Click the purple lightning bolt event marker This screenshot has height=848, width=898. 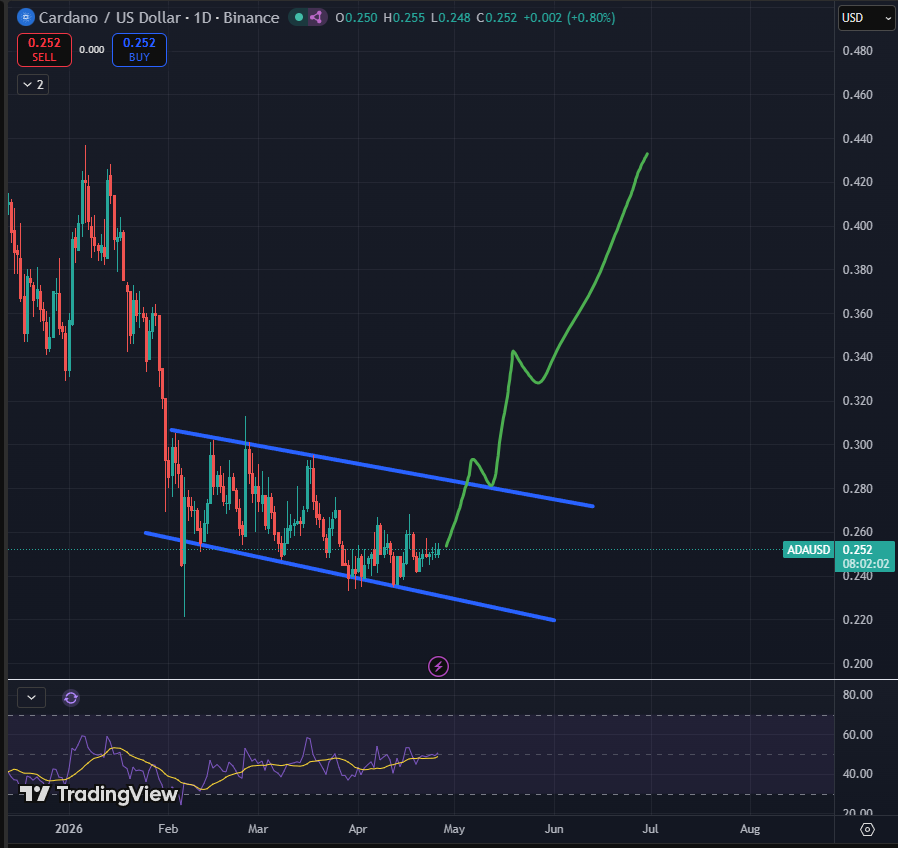[438, 666]
